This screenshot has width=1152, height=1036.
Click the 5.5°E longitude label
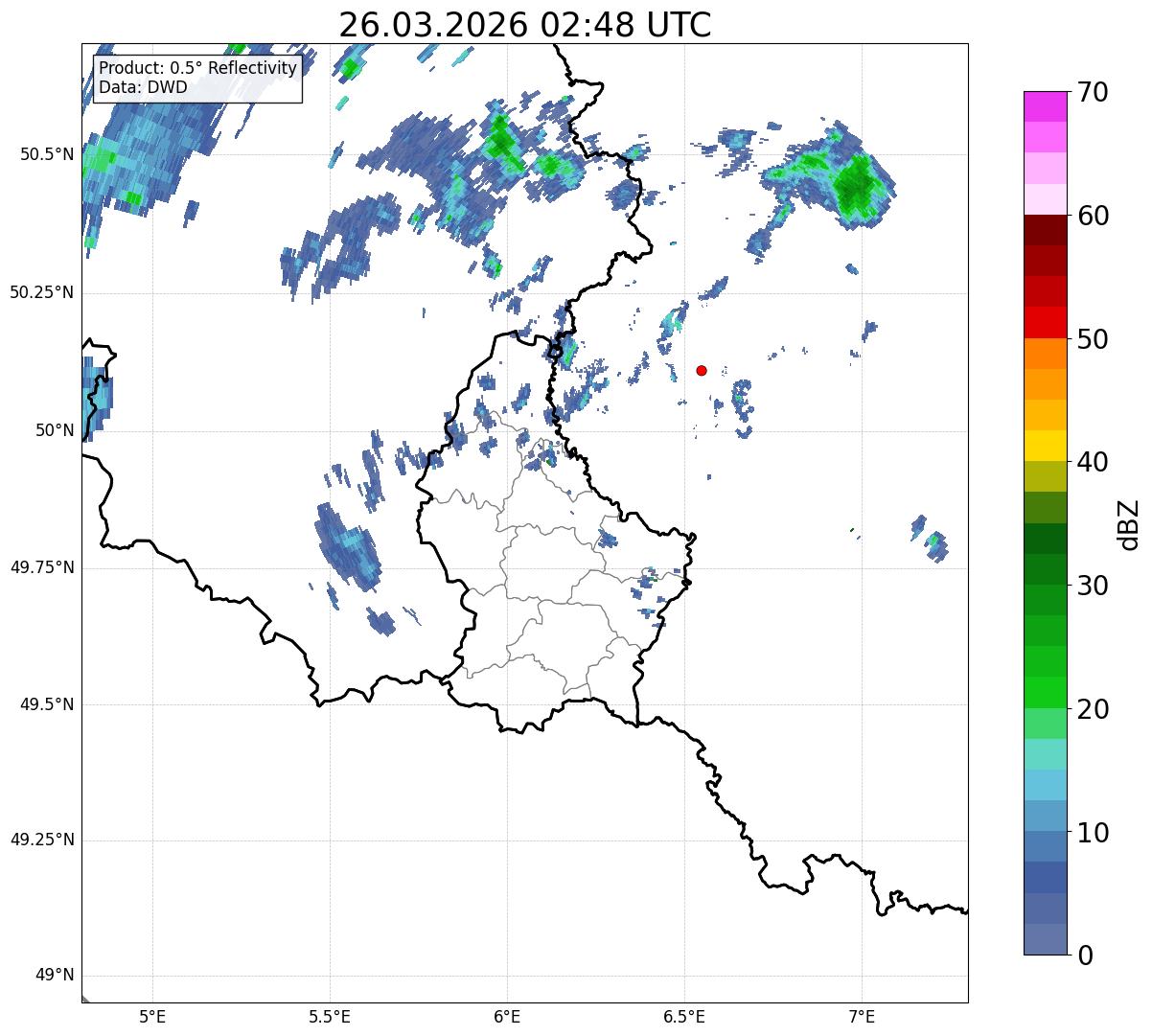(330, 1016)
